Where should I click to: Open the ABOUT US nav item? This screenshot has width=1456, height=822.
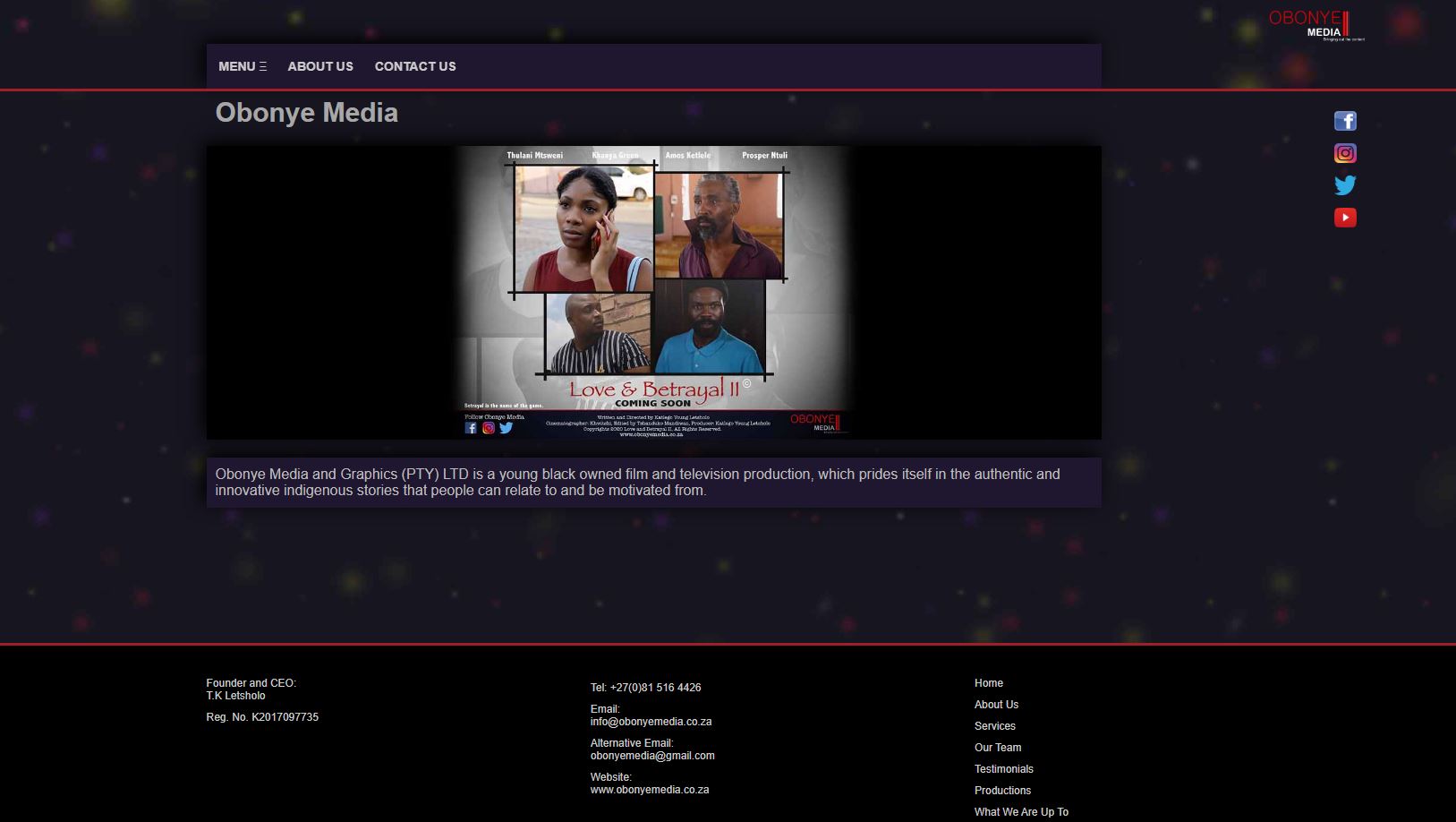point(320,66)
